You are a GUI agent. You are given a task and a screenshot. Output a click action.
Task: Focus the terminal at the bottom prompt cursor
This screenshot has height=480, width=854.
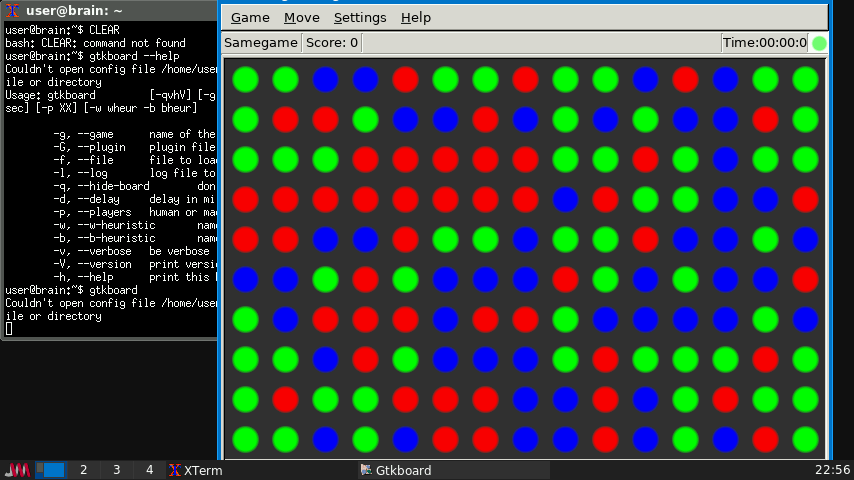(9, 329)
